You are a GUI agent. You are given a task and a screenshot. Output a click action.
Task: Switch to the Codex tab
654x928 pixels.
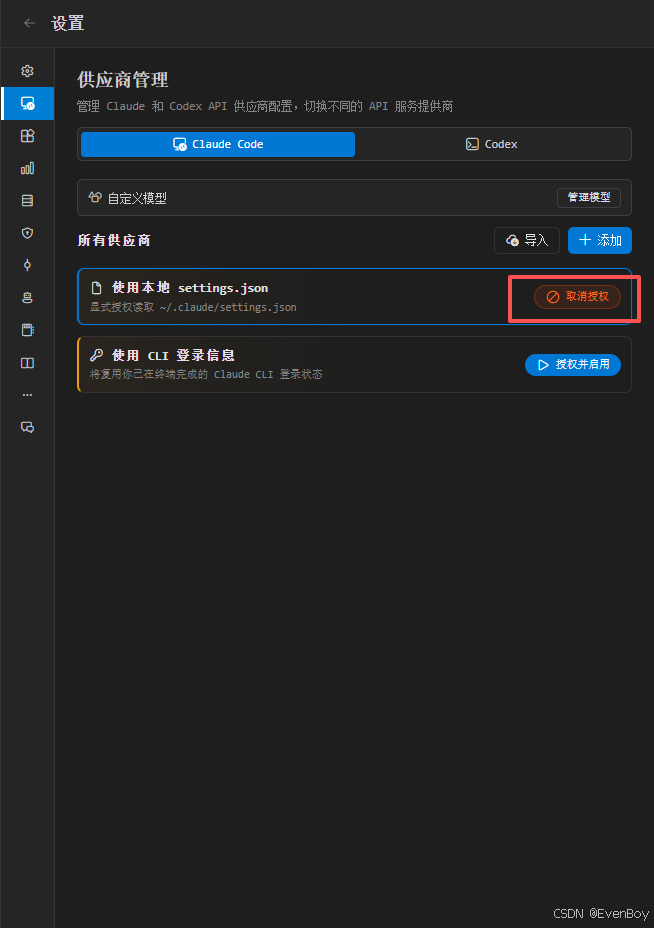(491, 144)
